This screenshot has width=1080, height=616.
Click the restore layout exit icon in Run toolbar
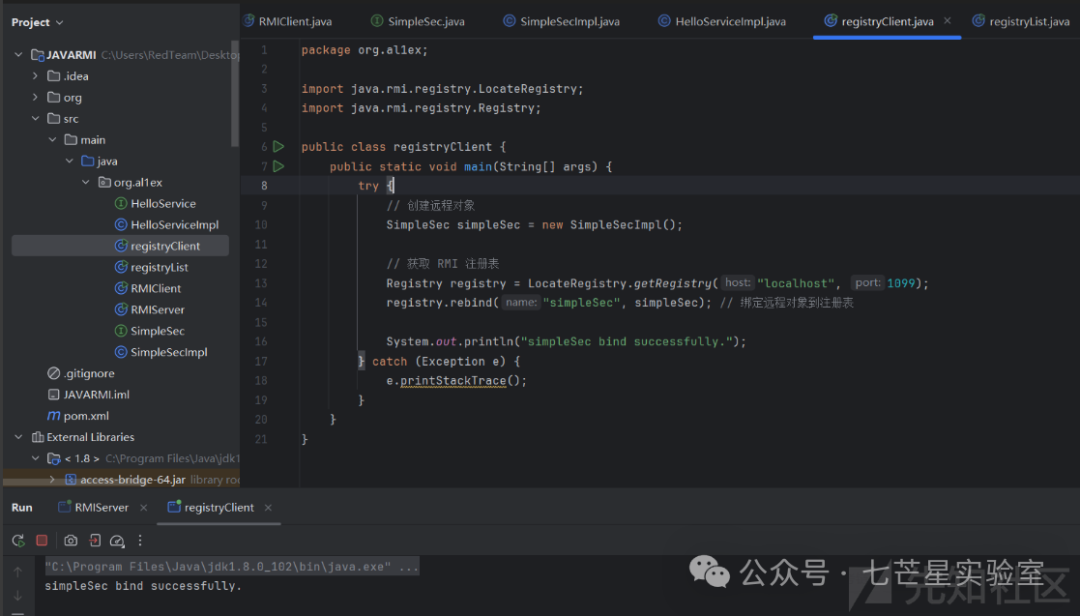coord(95,541)
